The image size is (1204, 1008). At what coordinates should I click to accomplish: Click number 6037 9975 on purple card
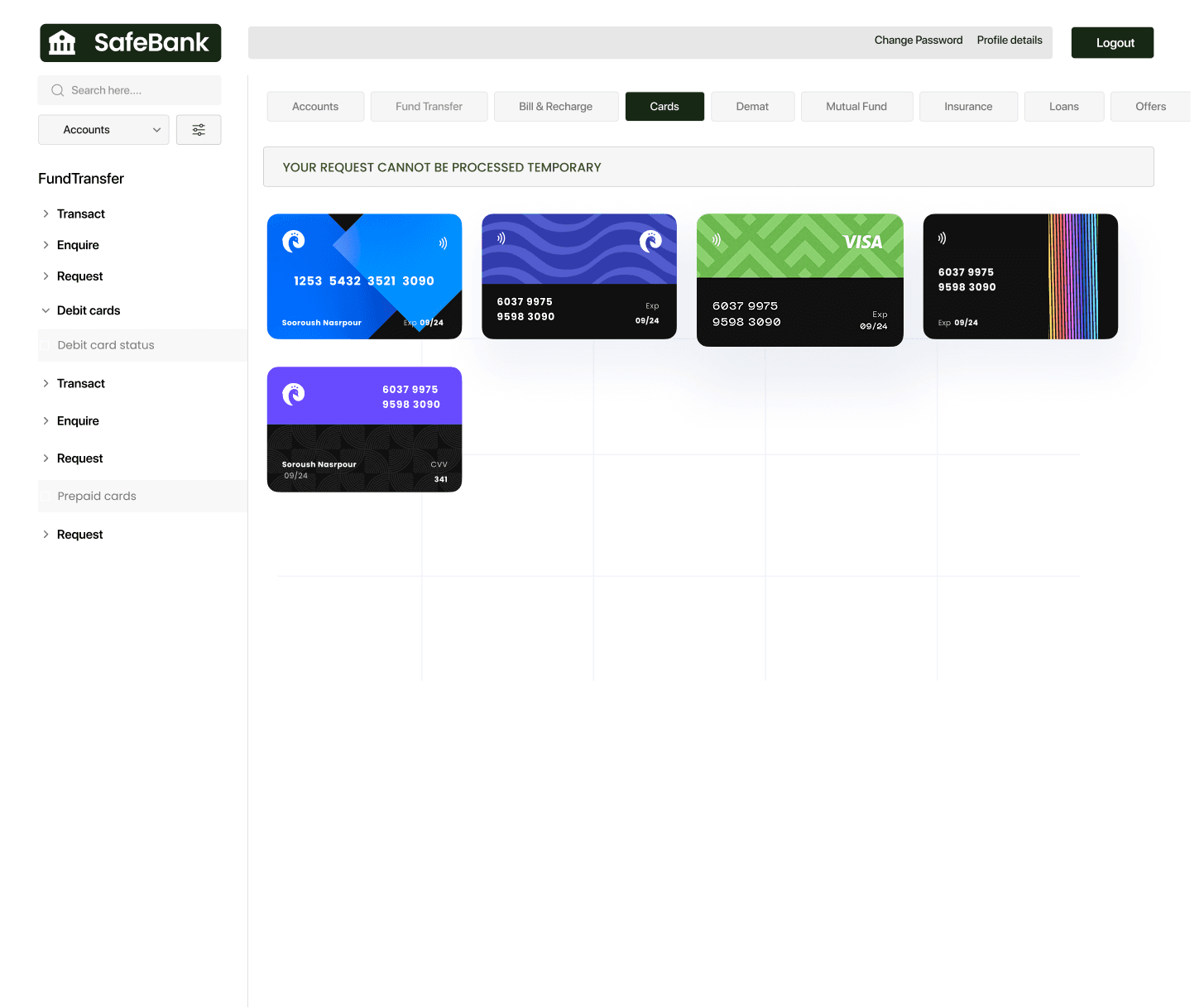tap(410, 390)
